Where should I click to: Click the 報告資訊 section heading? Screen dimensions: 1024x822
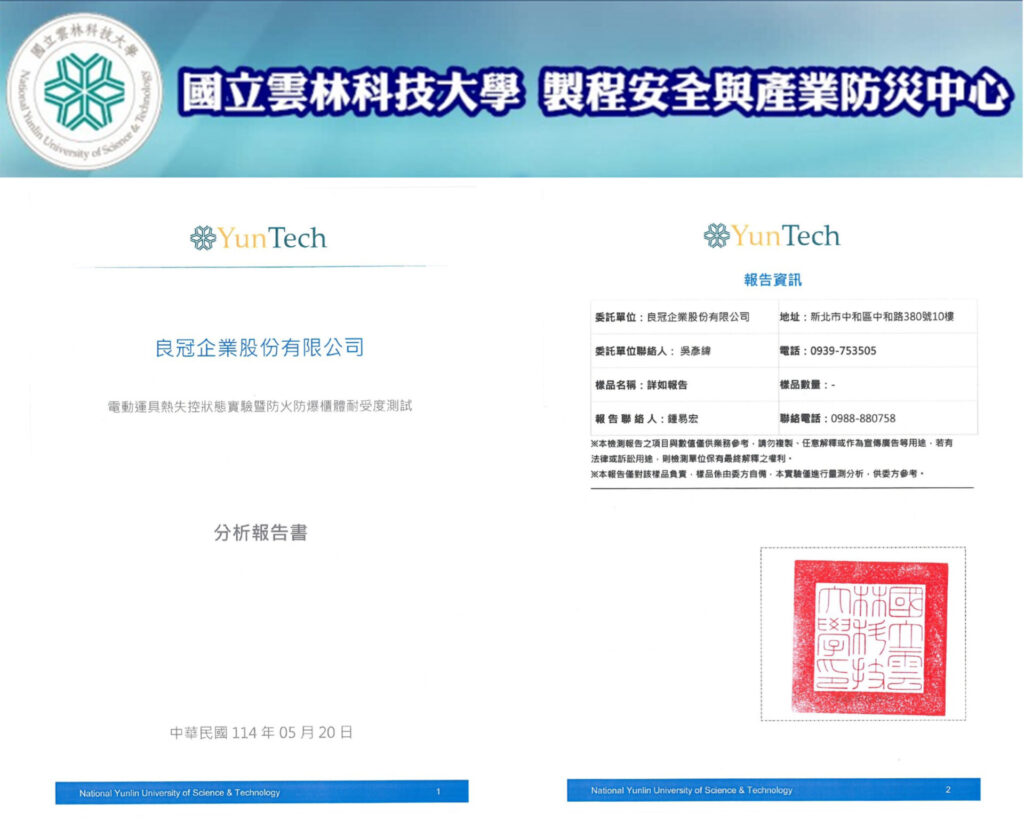click(772, 281)
